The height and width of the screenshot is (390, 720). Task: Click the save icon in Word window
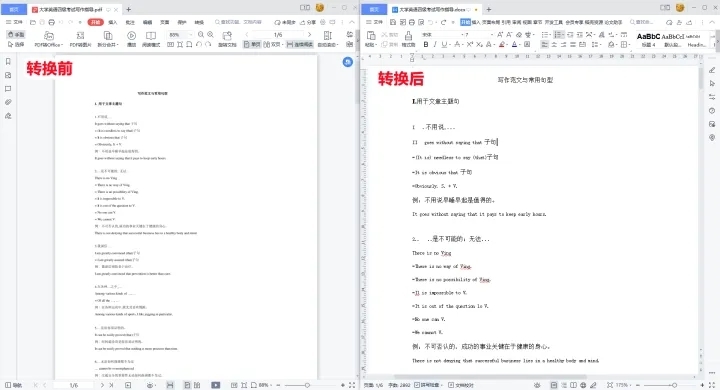tap(393, 22)
